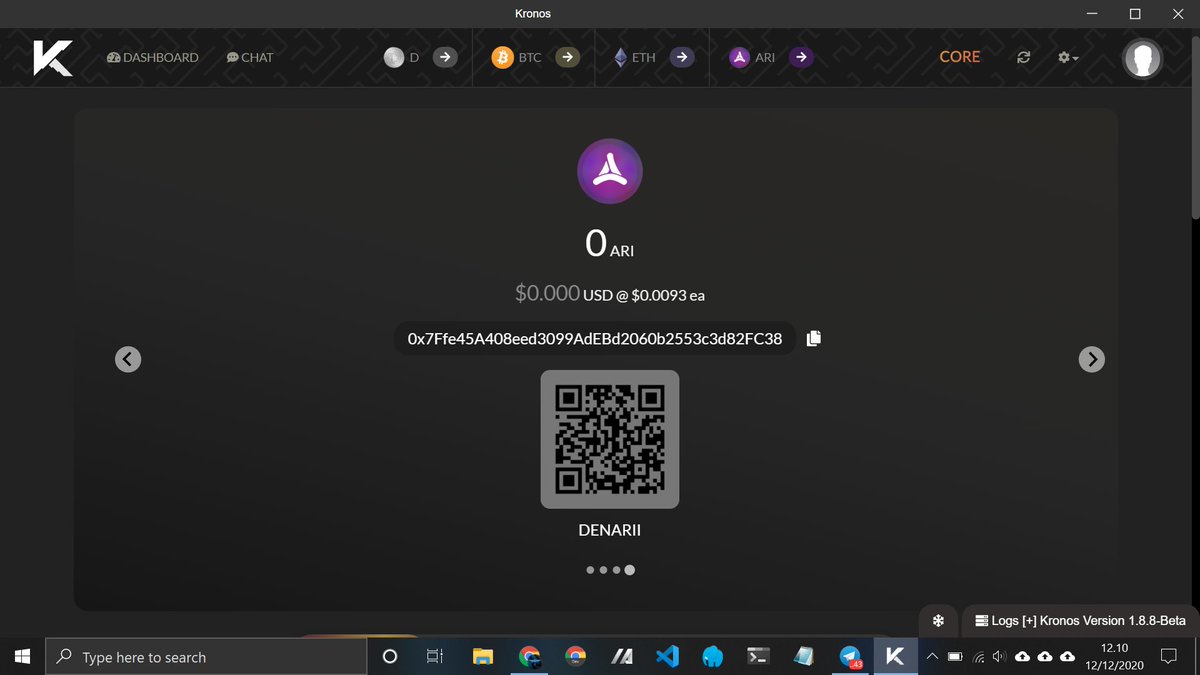Click the taskbar clock showing 12.10
Image resolution: width=1200 pixels, height=675 pixels.
point(1114,657)
